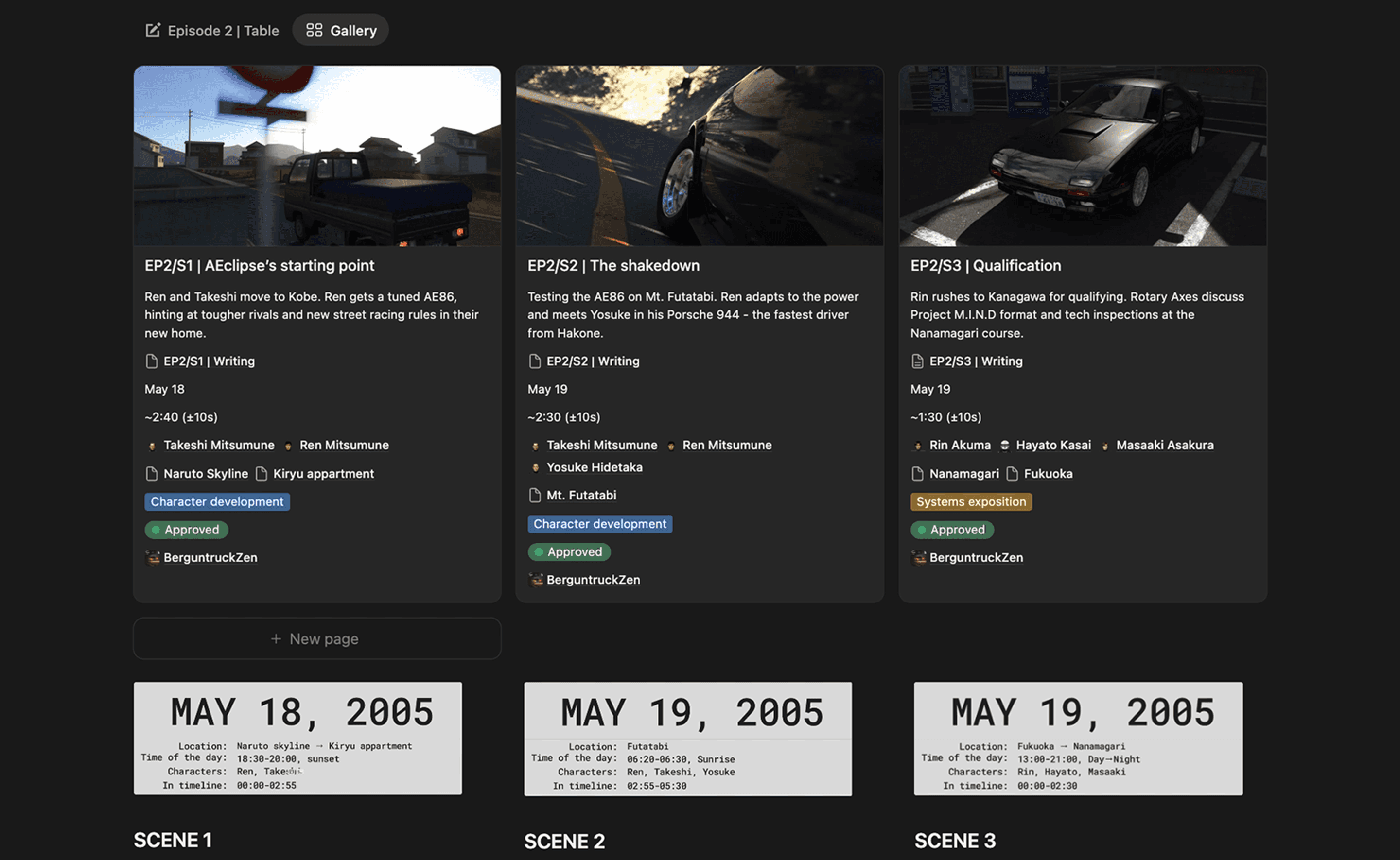Click the Fukuoka page icon
1400x860 pixels.
tap(1012, 473)
